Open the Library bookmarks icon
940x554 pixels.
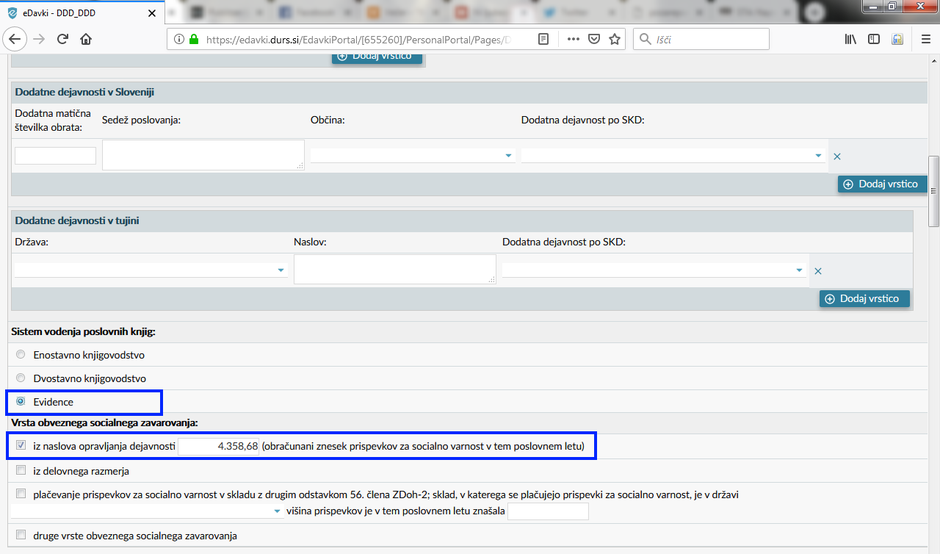point(851,39)
